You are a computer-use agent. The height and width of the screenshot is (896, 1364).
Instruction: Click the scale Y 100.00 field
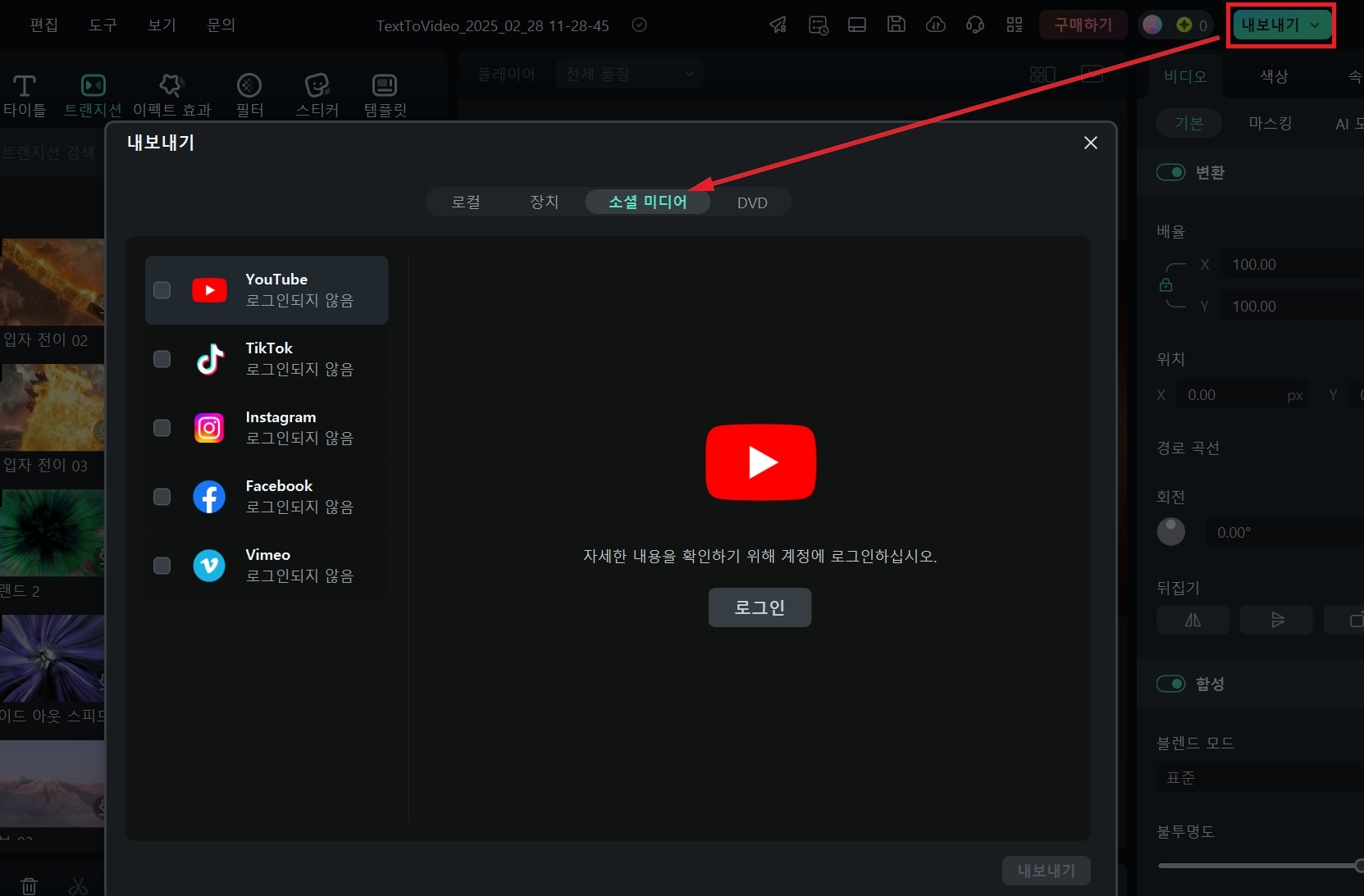pos(1292,306)
